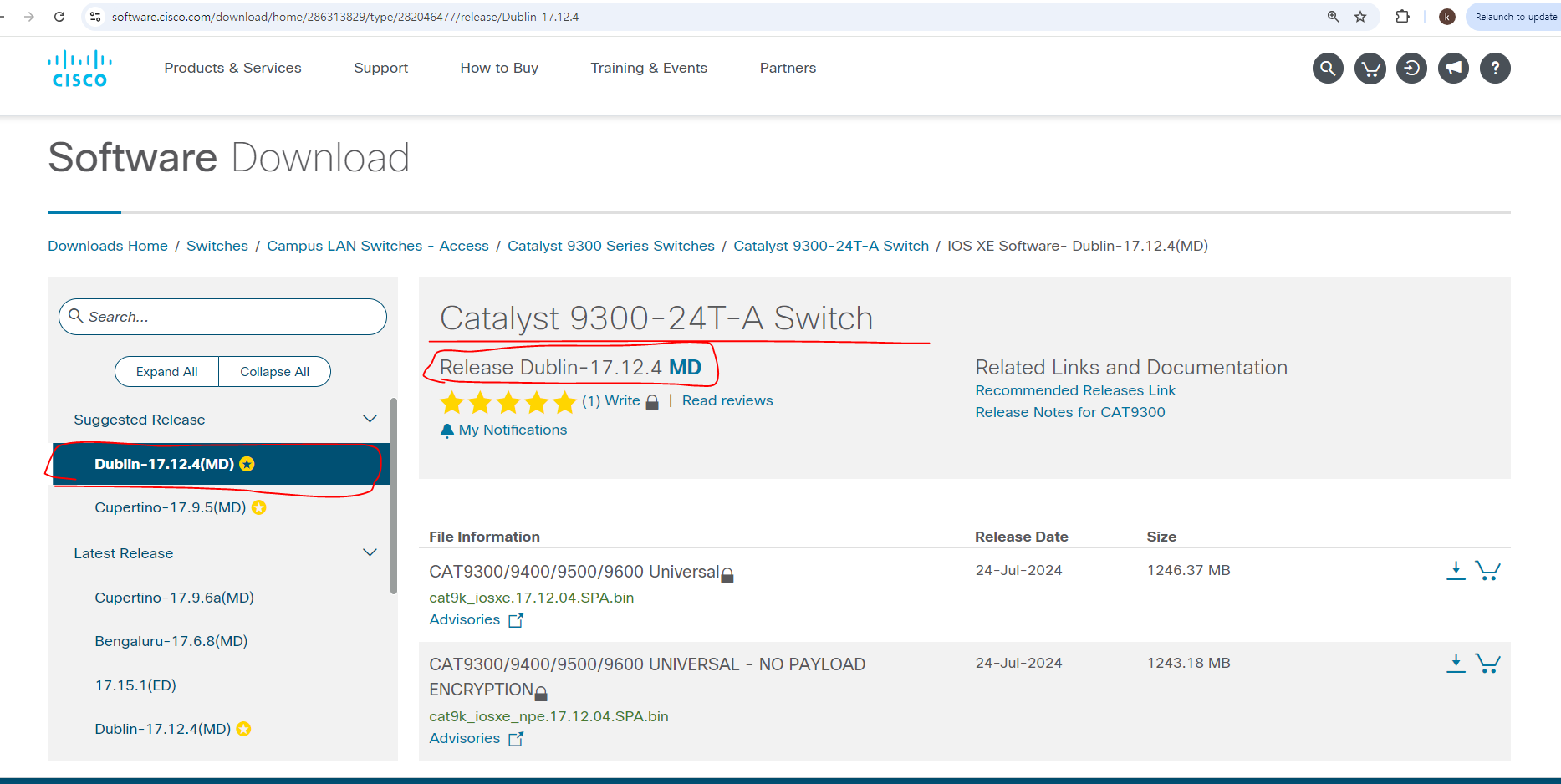Click Read reviews
The height and width of the screenshot is (784, 1561).
727,400
